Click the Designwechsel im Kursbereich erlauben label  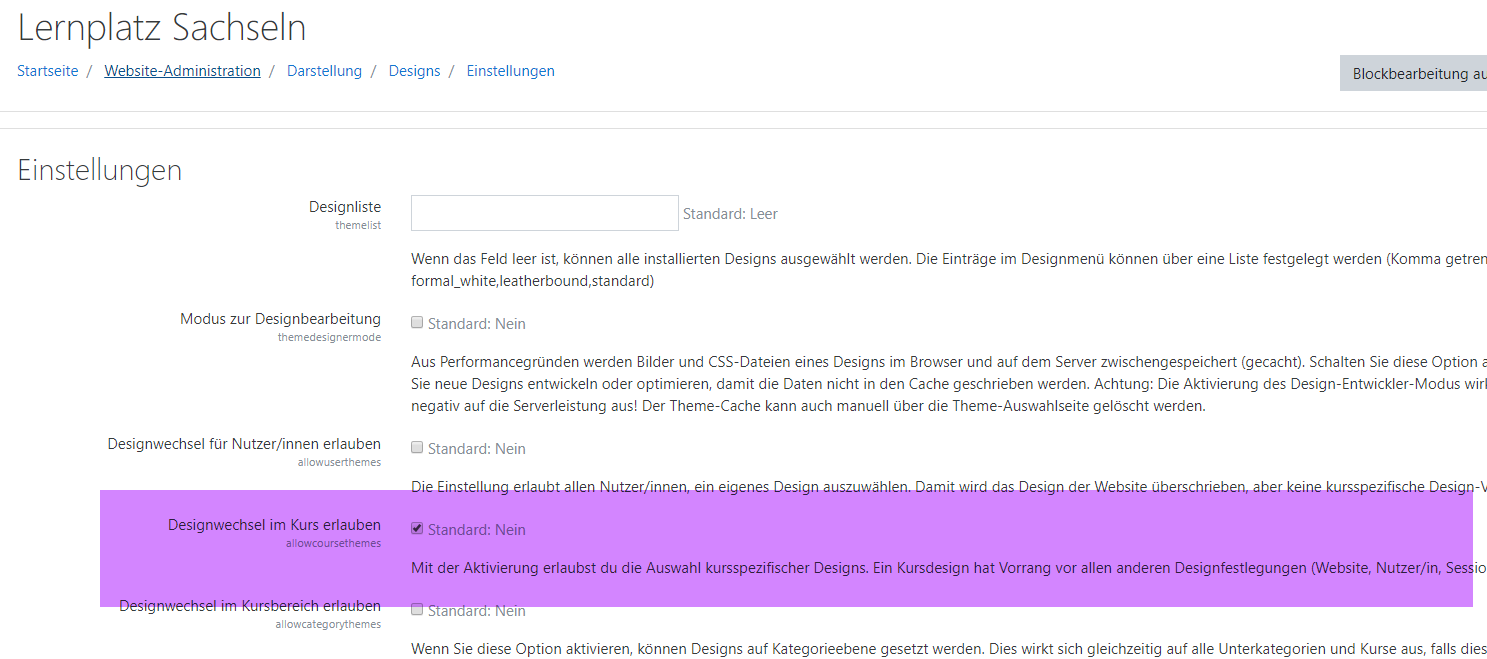249,606
